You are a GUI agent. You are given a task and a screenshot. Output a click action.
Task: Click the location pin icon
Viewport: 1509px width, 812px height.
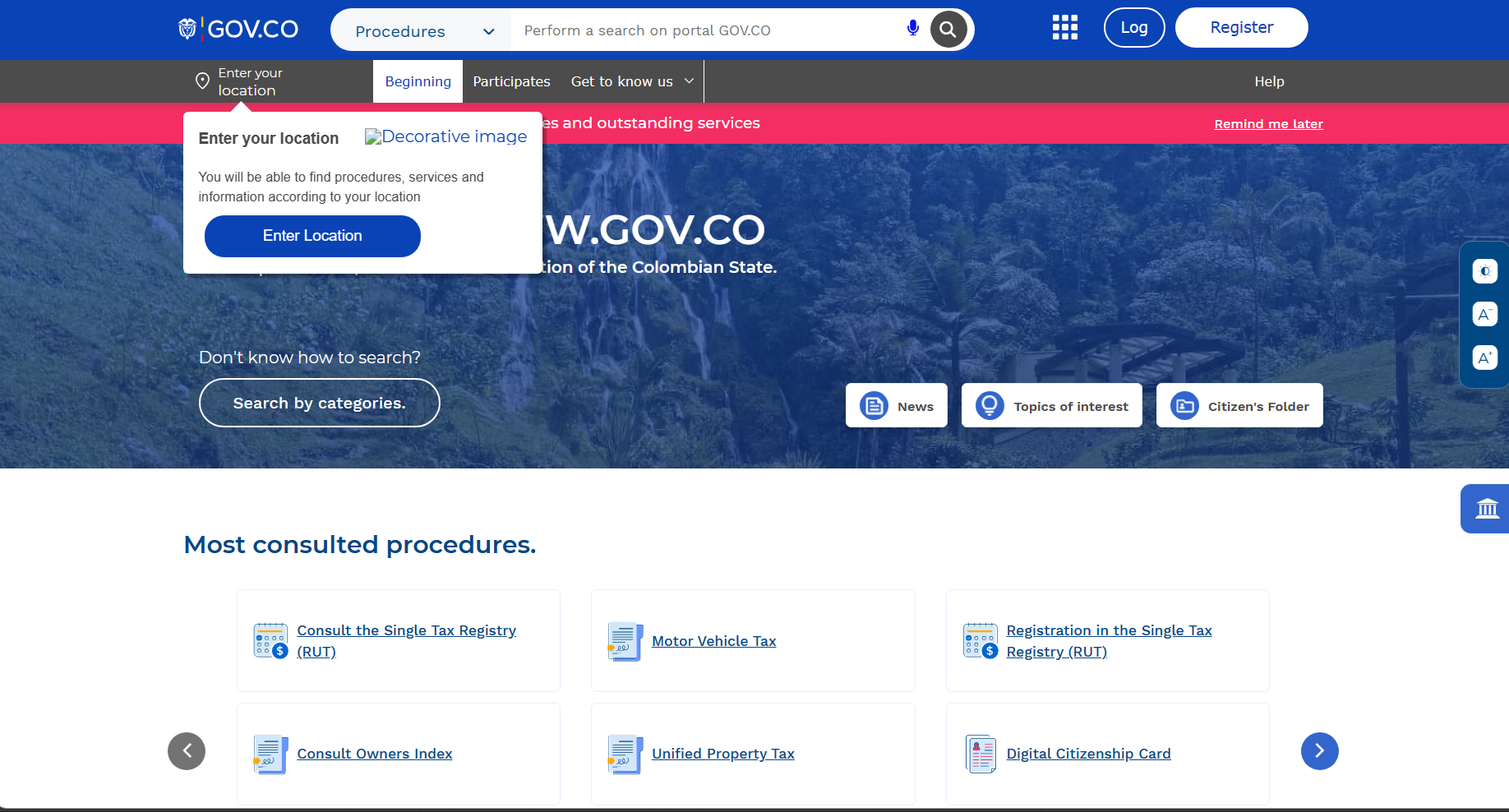pos(202,81)
